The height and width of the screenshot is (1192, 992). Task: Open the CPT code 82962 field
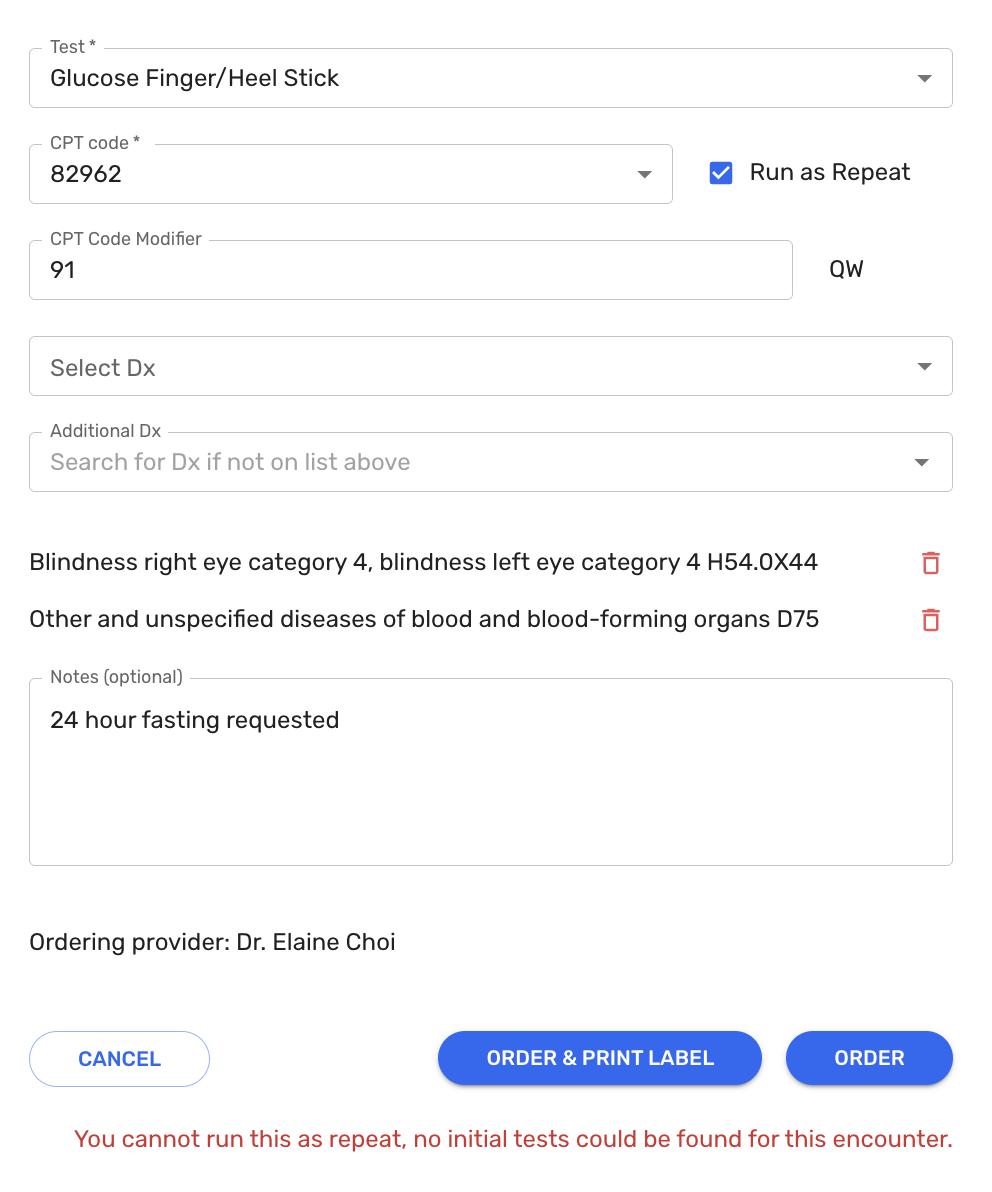(x=330, y=175)
